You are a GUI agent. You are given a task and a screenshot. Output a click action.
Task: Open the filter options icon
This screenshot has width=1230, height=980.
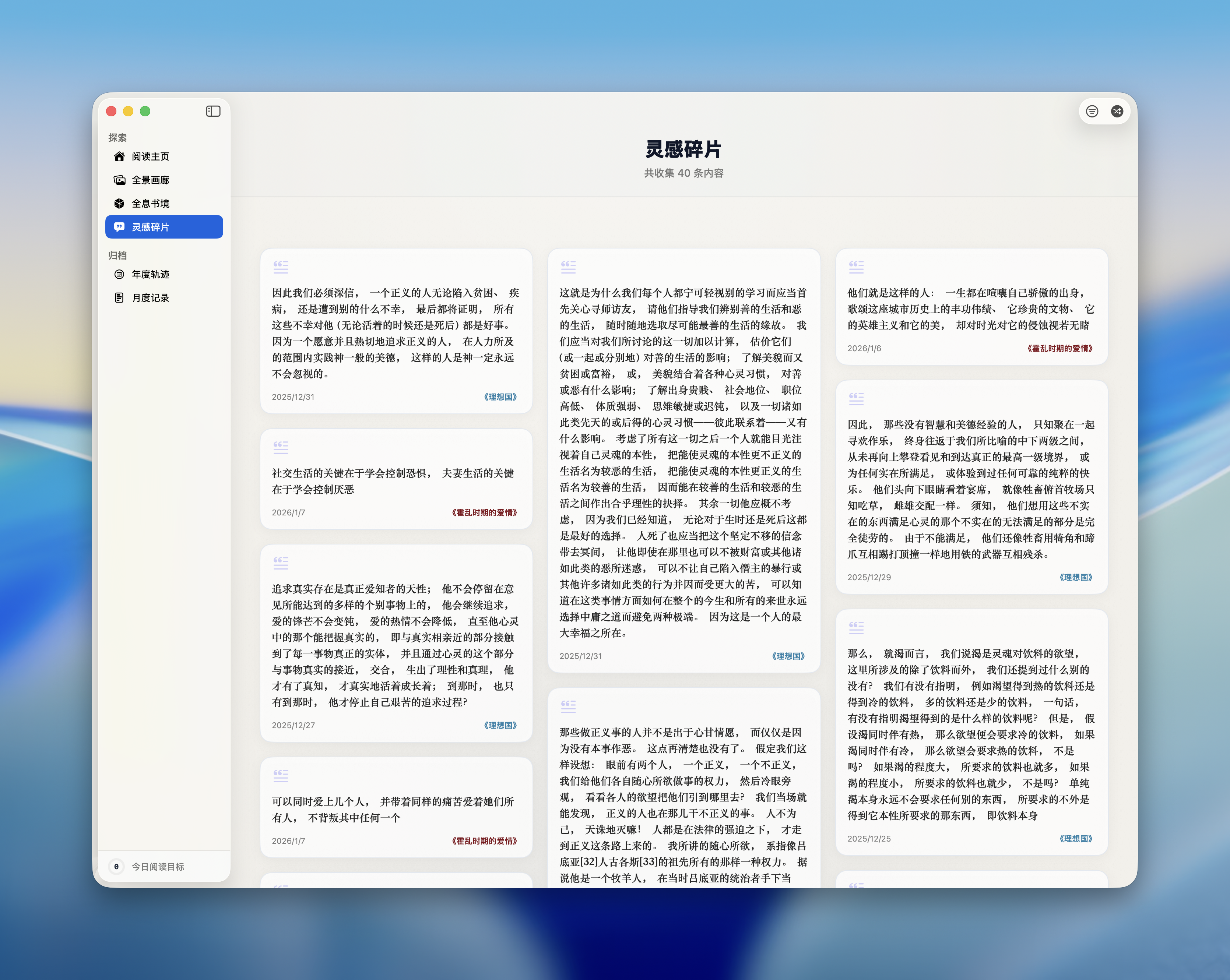point(1092,111)
